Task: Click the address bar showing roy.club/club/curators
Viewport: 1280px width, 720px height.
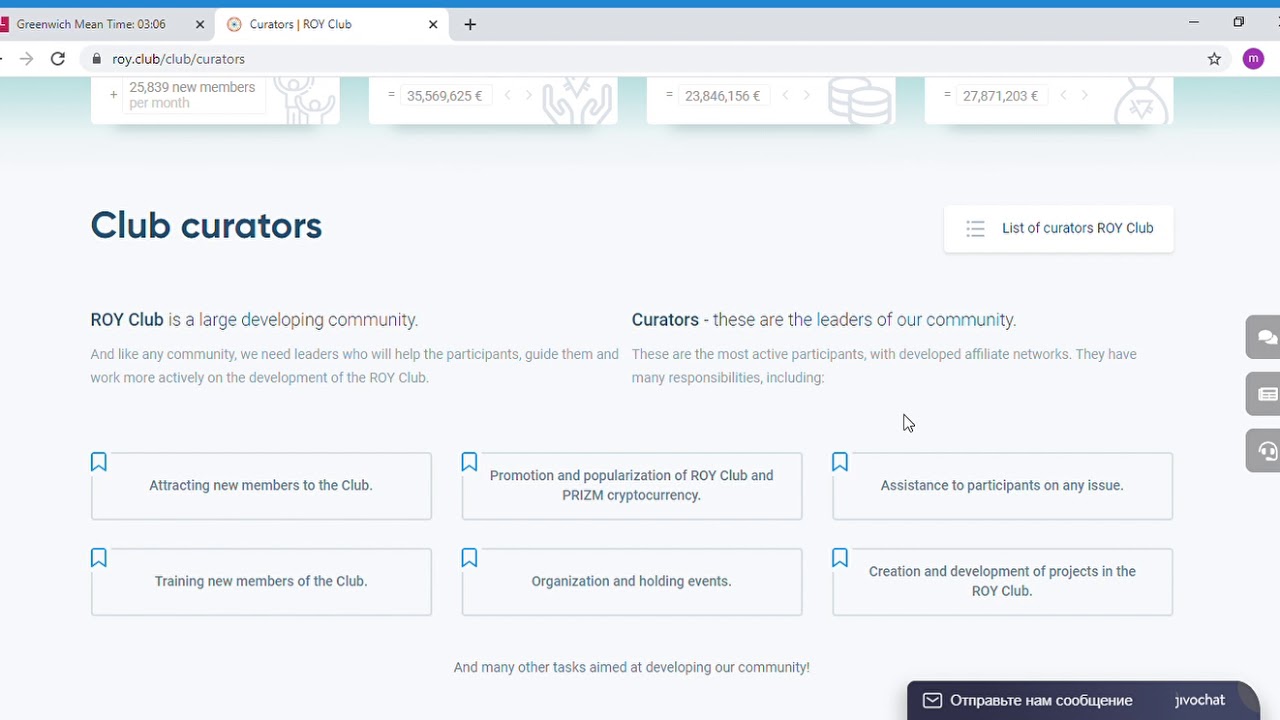Action: click(640, 59)
